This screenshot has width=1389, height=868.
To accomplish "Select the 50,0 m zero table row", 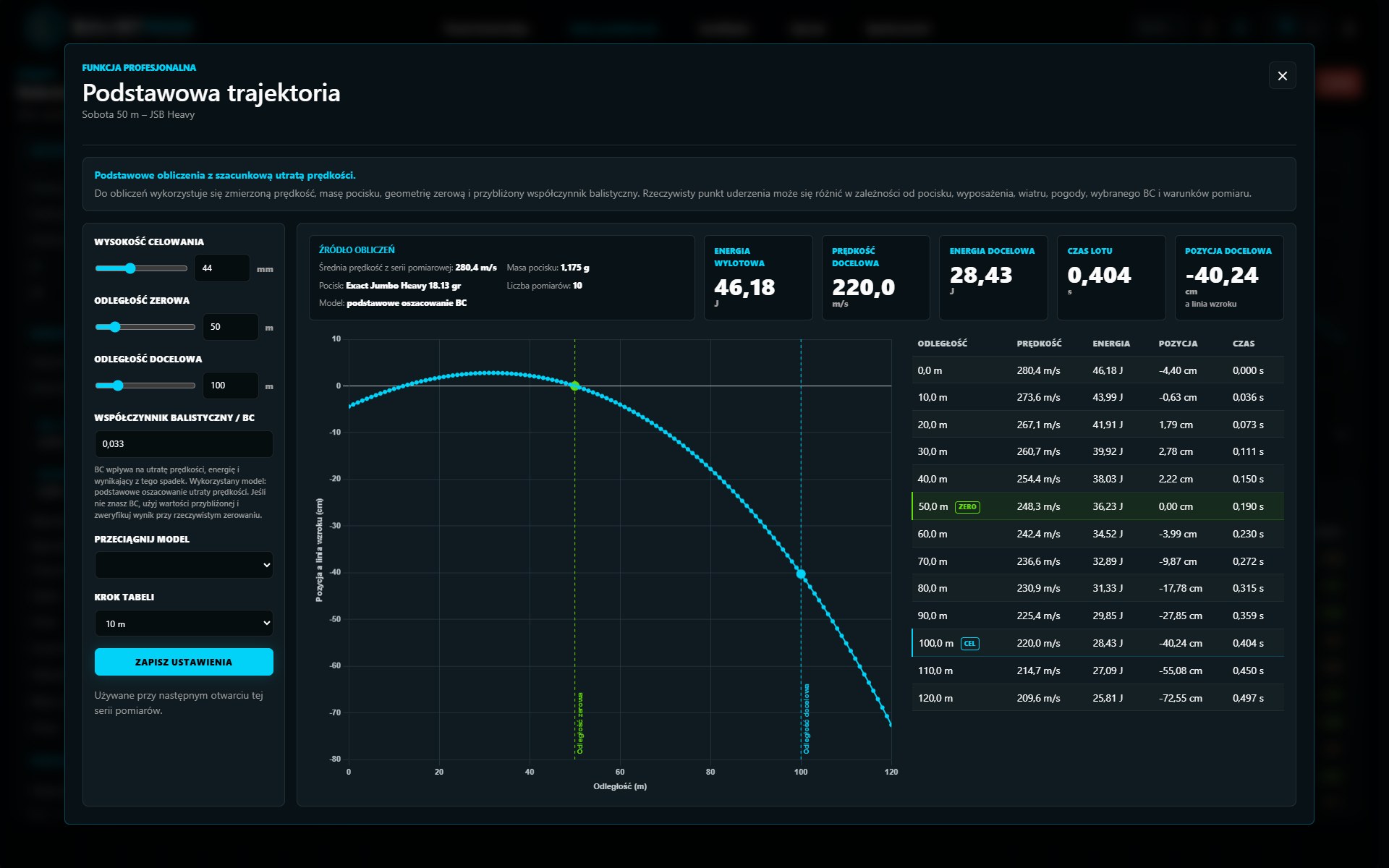I will tap(1097, 506).
